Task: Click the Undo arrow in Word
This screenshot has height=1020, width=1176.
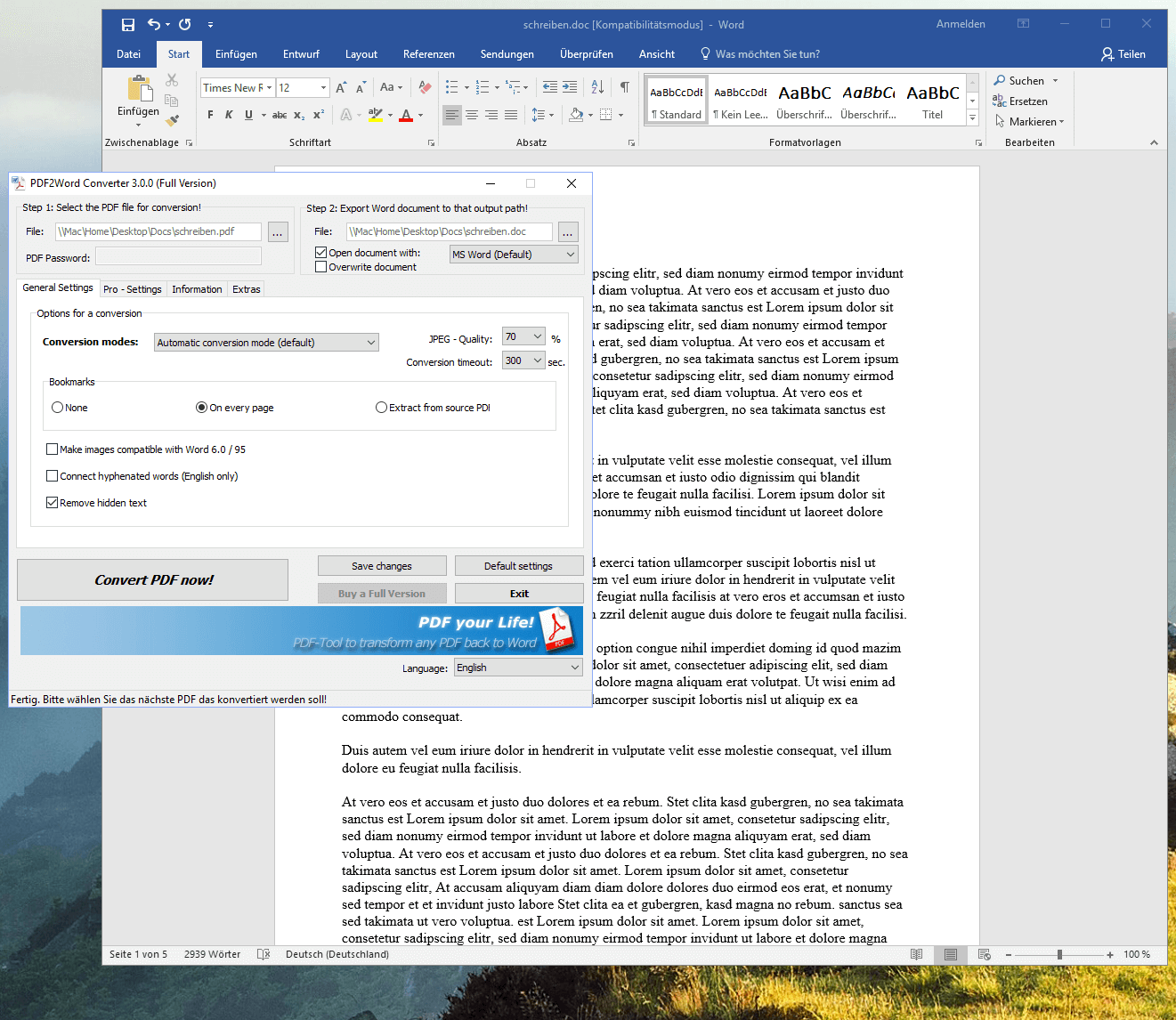Action: click(x=154, y=25)
